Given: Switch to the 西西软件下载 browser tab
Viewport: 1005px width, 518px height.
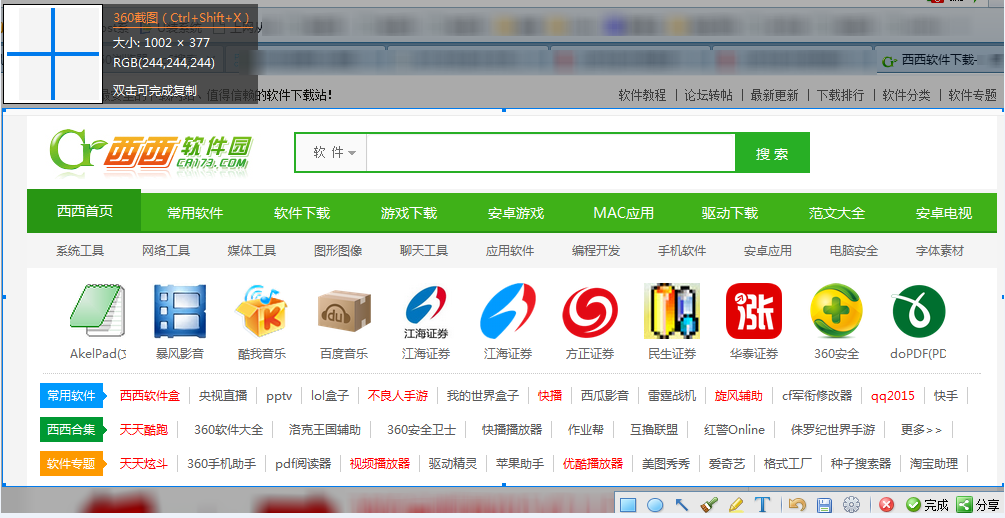Looking at the screenshot, I should [x=940, y=60].
